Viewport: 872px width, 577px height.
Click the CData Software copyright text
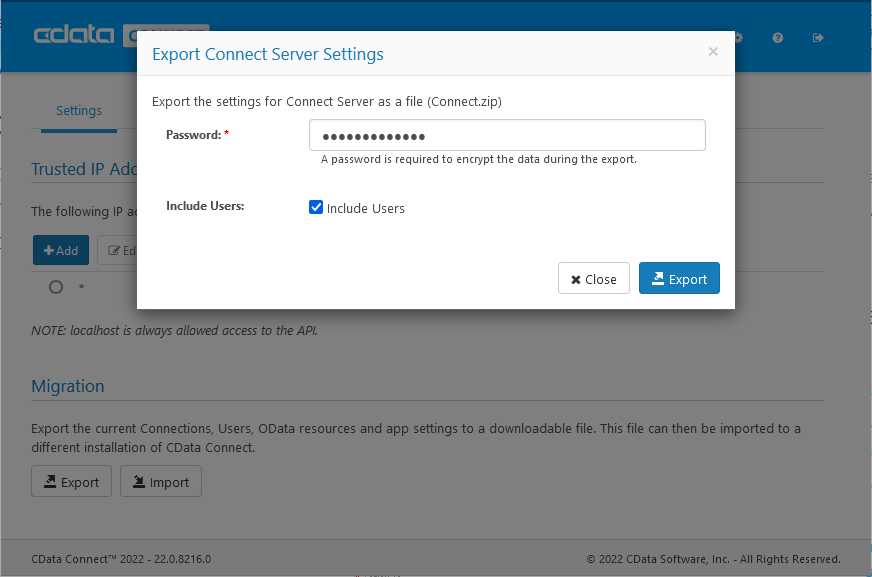point(713,559)
